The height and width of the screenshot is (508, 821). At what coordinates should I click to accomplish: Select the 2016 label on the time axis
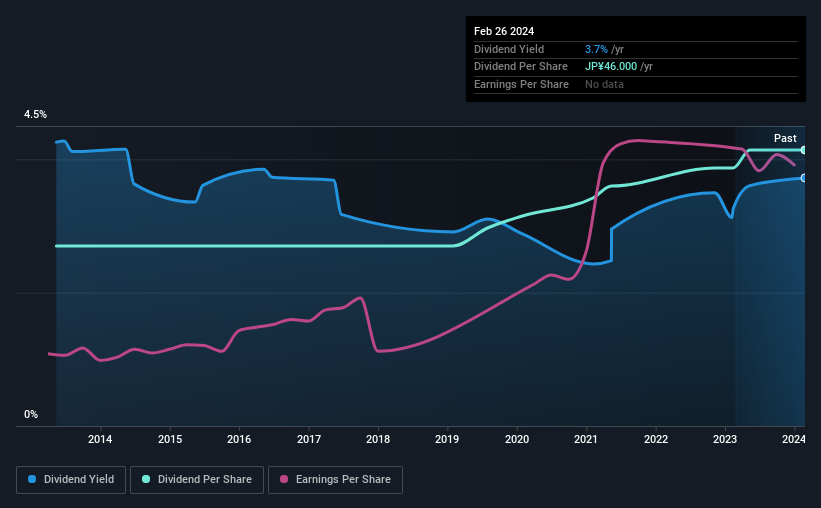click(x=239, y=439)
